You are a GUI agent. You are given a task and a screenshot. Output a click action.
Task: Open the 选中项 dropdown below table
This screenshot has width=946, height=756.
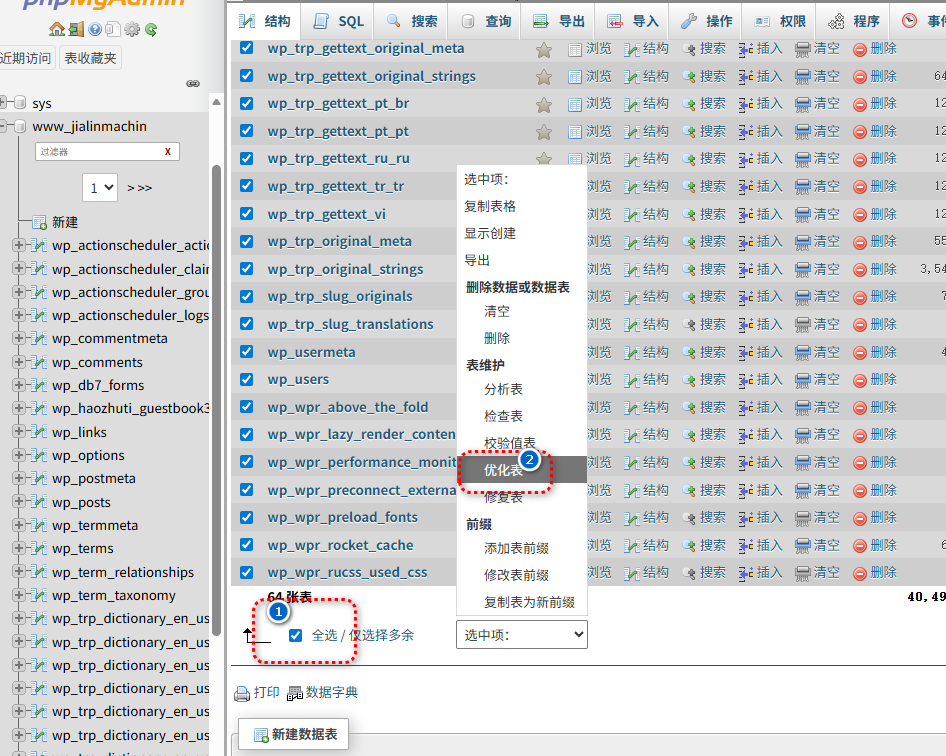point(521,635)
